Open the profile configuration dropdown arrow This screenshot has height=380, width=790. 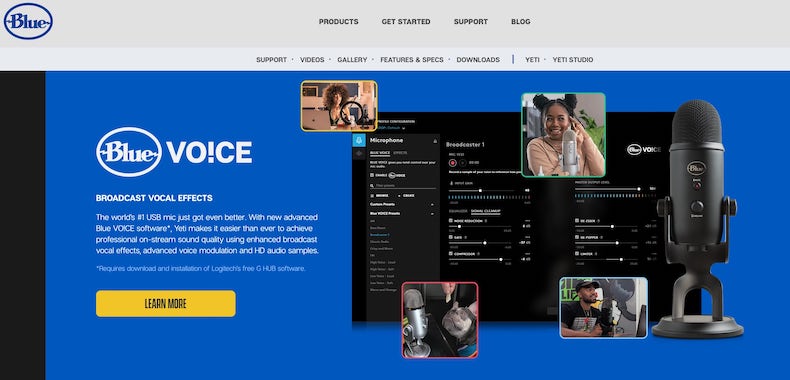pos(403,129)
